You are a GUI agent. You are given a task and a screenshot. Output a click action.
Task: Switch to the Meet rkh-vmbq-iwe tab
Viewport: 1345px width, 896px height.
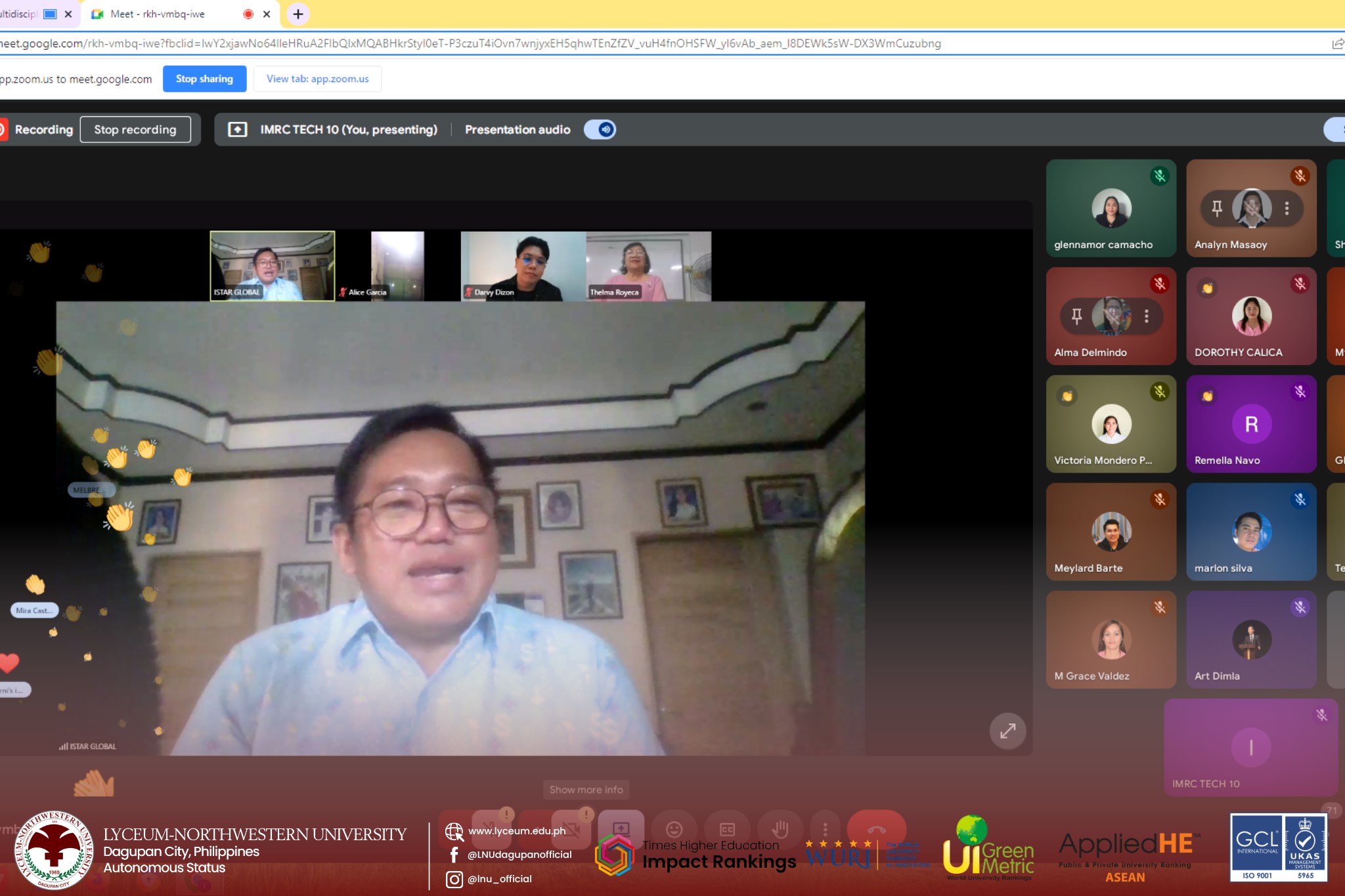point(158,14)
